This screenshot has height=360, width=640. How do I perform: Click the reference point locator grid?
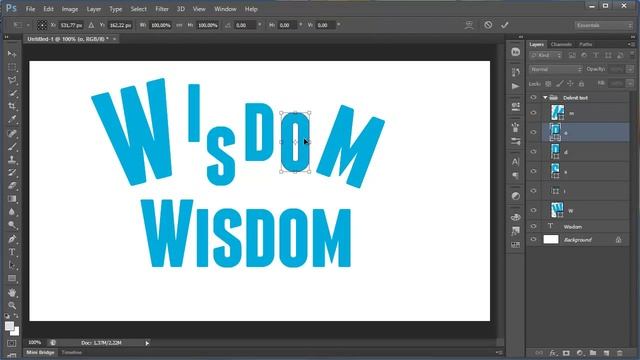pyautogui.click(x=42, y=25)
